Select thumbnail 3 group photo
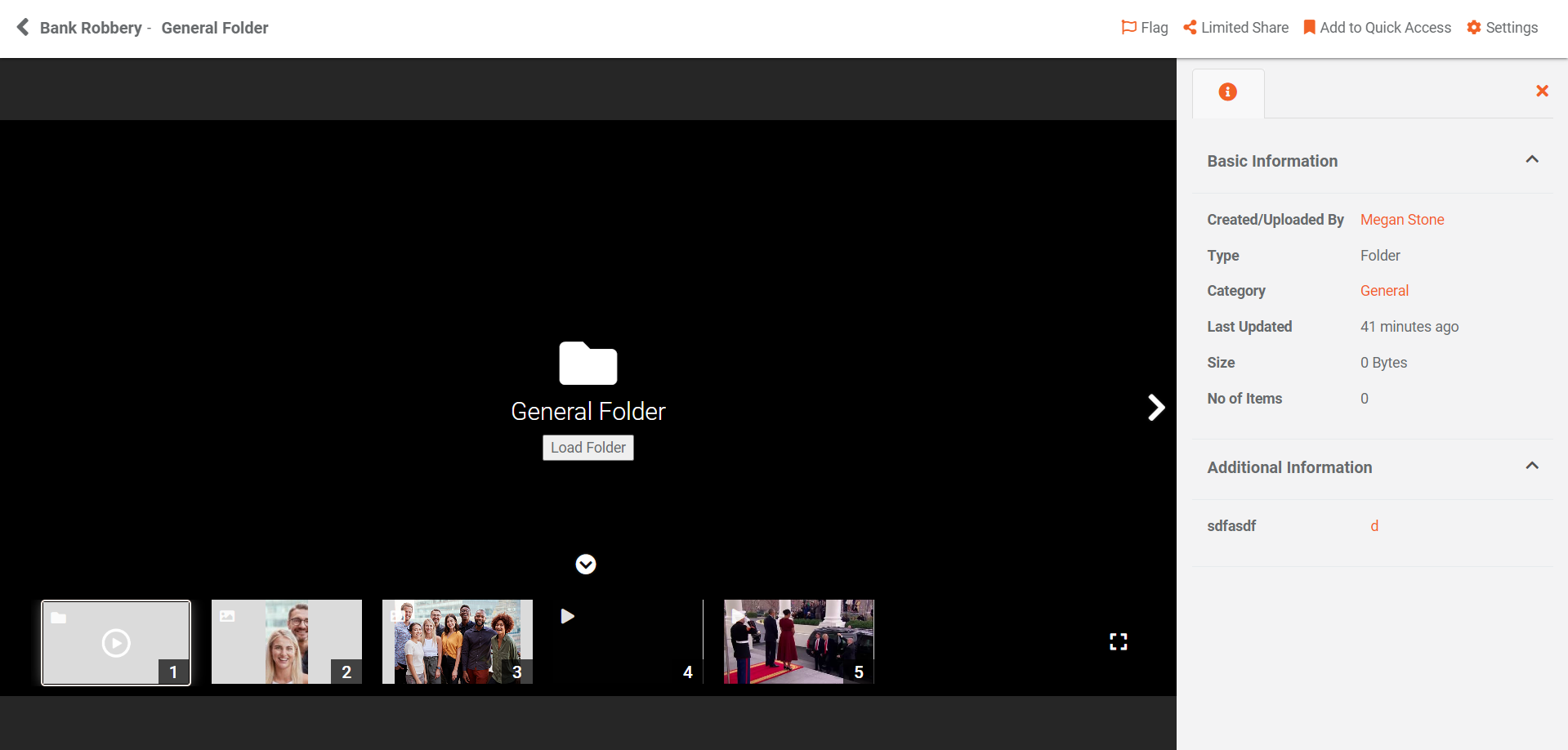This screenshot has width=1568, height=750. (457, 642)
